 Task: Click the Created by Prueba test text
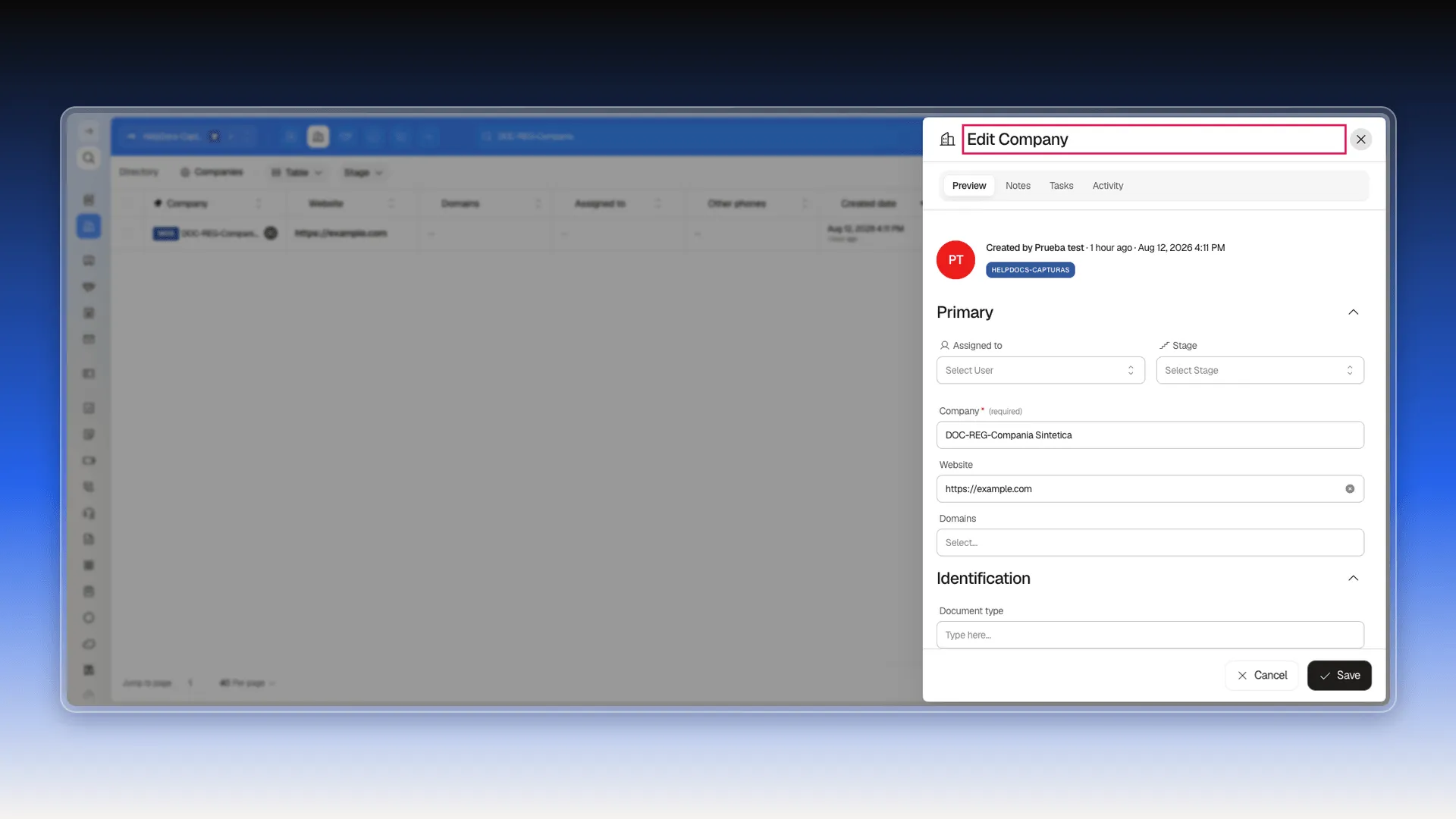click(x=1034, y=248)
